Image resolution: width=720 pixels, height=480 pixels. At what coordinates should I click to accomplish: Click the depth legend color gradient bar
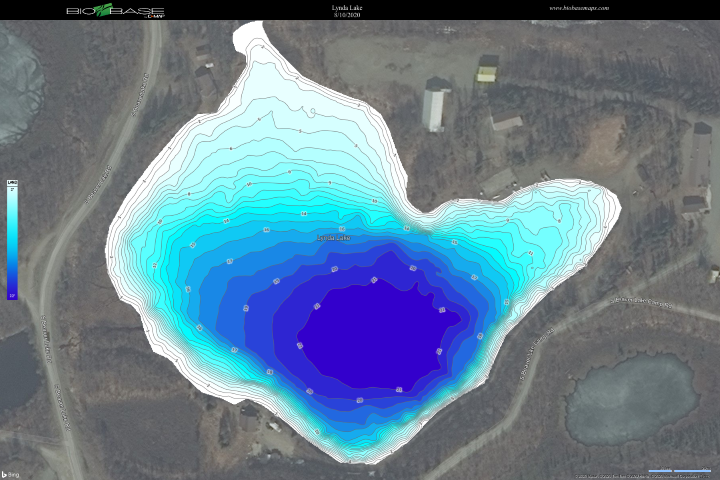pos(12,243)
